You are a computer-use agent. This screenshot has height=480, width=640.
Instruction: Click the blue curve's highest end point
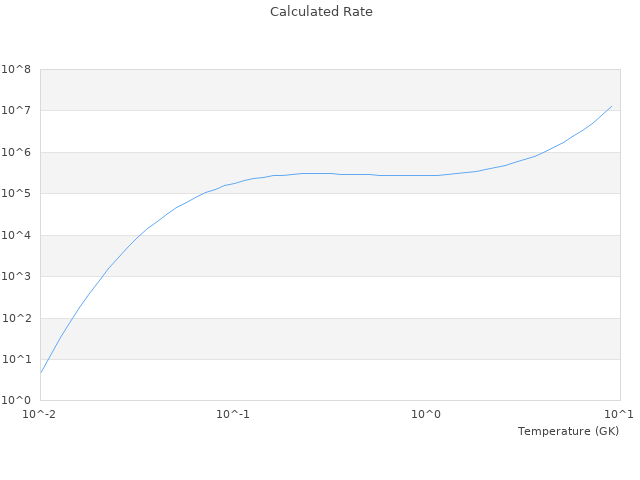pos(612,106)
